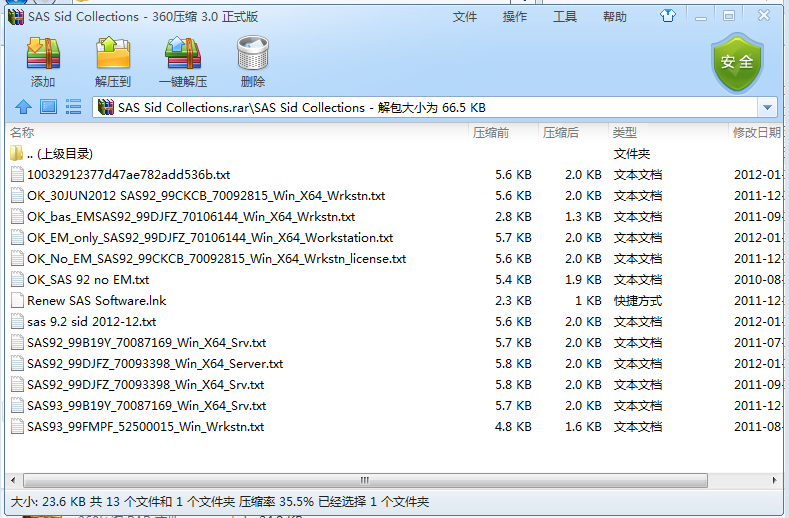789x518 pixels.
Task: Go up one level with blue arrow
Action: click(x=23, y=107)
